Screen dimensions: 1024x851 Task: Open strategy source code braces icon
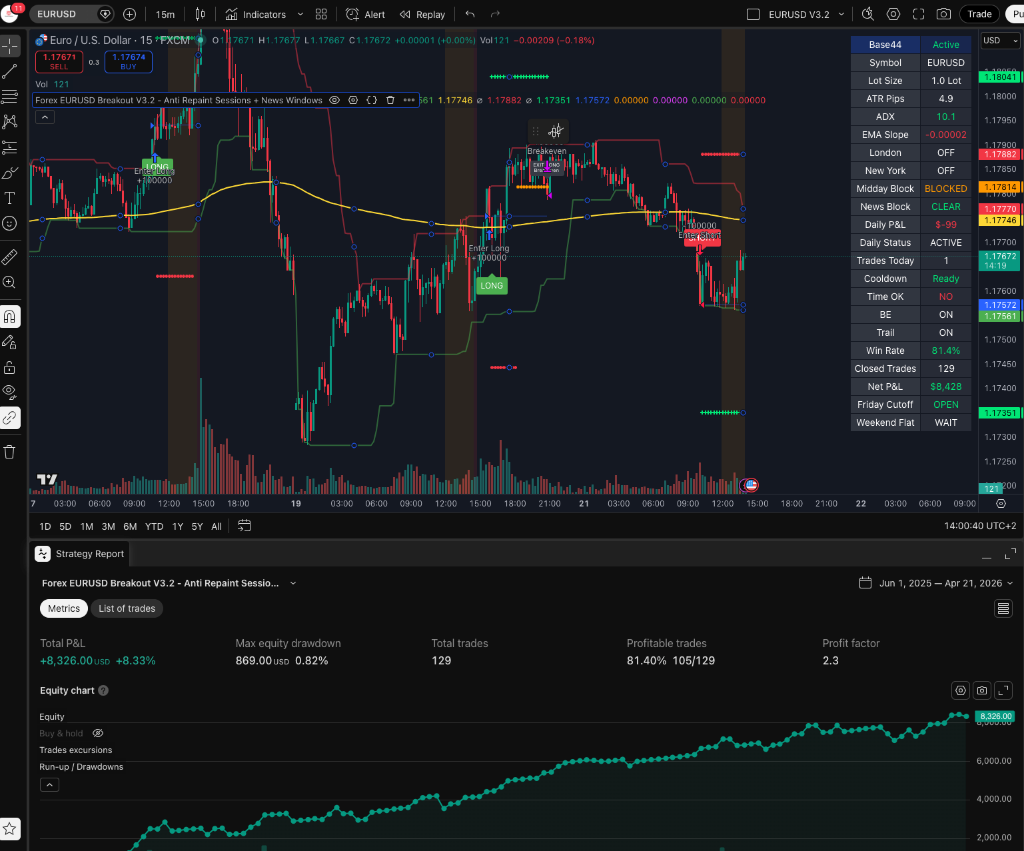pos(372,100)
